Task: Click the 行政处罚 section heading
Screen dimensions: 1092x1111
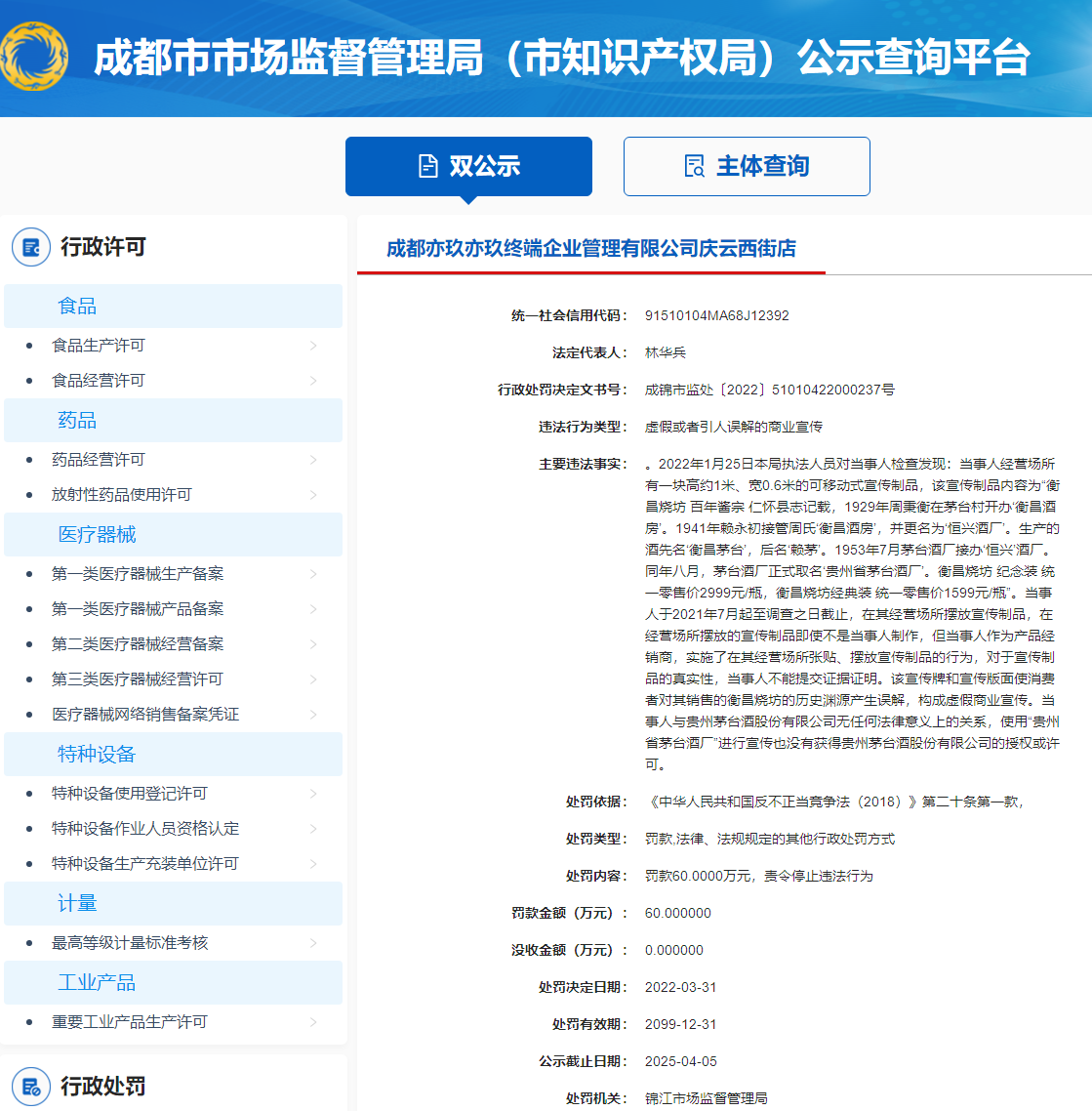Action: click(x=103, y=1087)
